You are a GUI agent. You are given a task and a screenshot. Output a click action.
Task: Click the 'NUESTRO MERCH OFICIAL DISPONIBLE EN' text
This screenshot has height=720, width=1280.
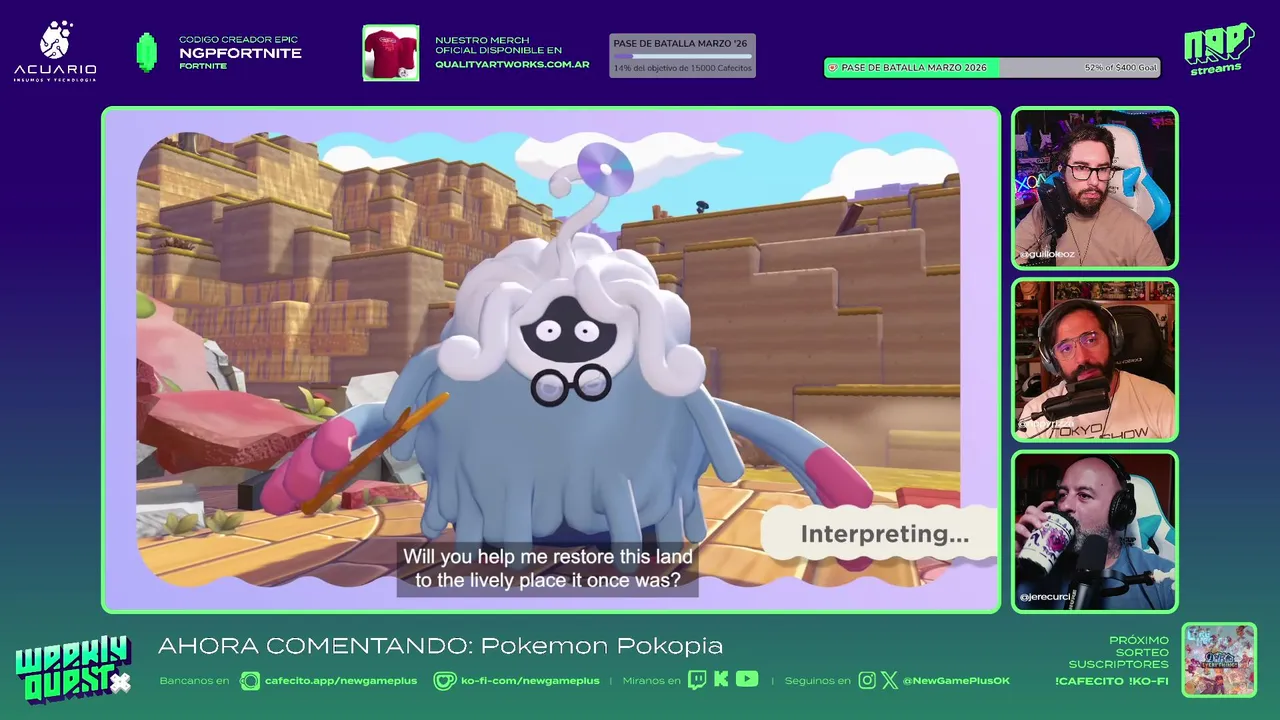(498, 45)
